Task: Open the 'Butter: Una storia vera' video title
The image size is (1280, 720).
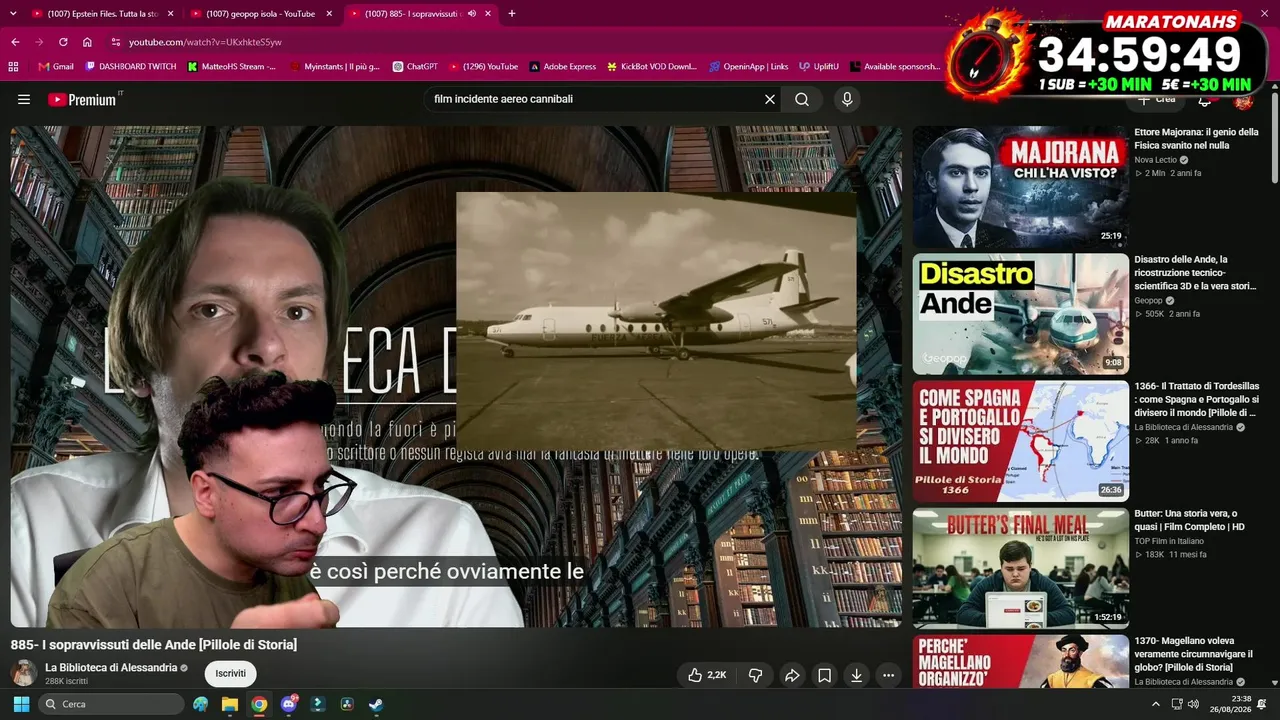Action: 1190,520
